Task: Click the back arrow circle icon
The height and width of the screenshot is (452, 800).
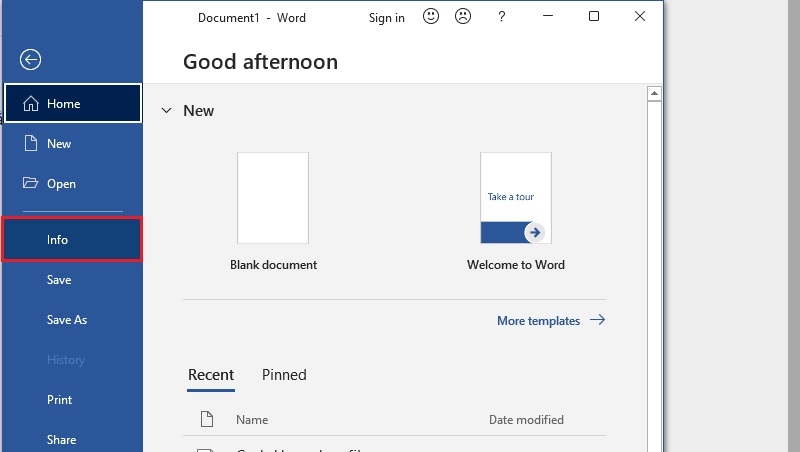Action: click(31, 60)
